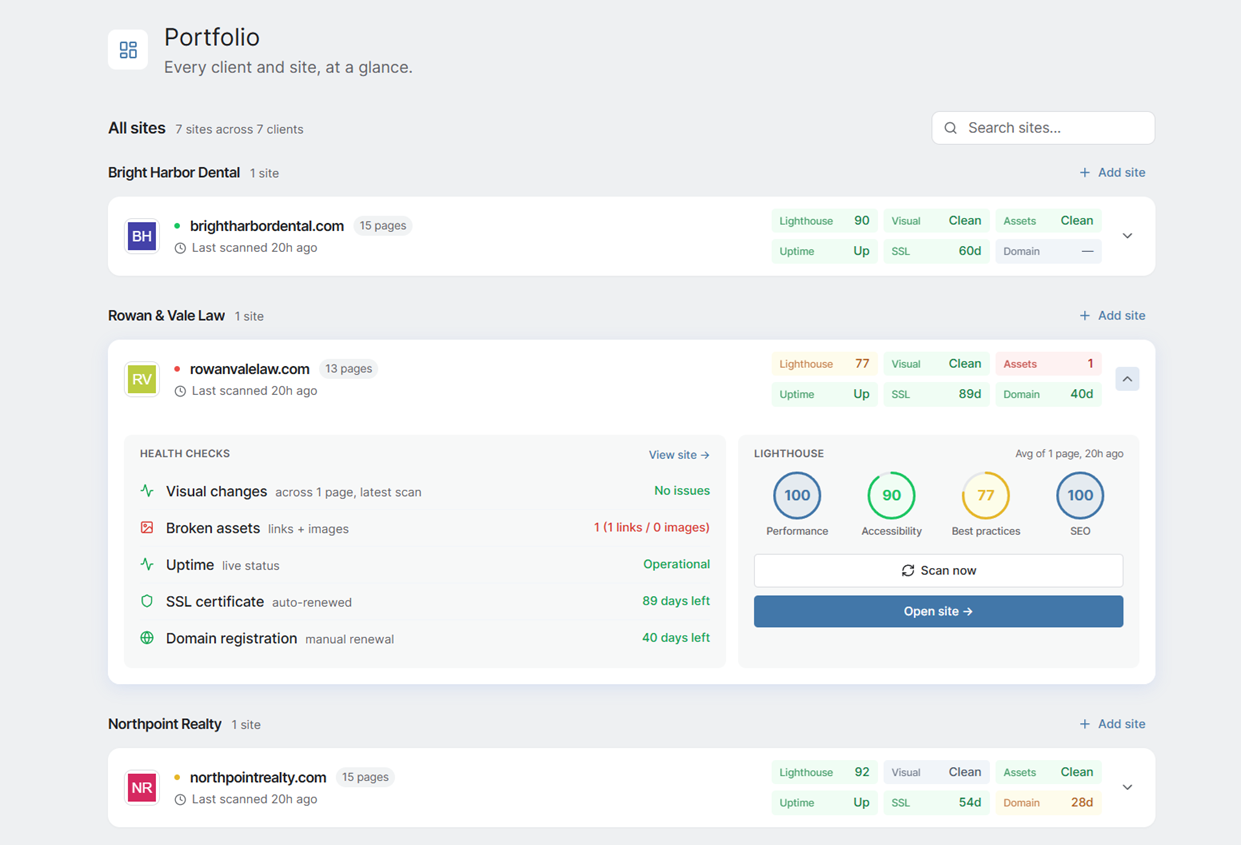Expand the northpointrealty.com site card
This screenshot has height=845, width=1241.
pos(1127,787)
